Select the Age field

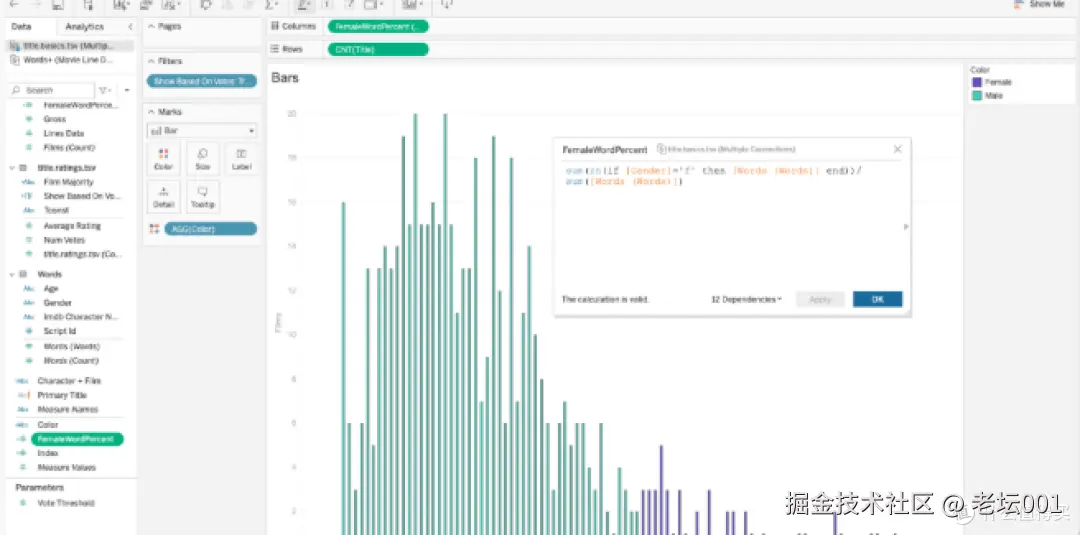pos(51,289)
